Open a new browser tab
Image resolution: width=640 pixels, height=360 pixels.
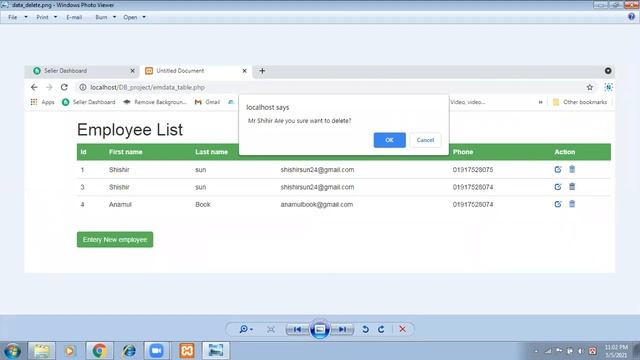point(262,71)
